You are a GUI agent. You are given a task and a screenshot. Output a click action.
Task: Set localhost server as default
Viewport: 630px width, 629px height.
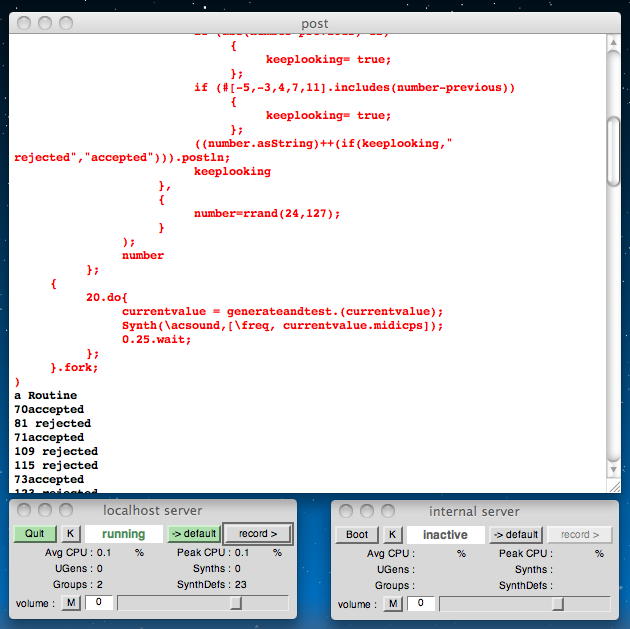[194, 533]
